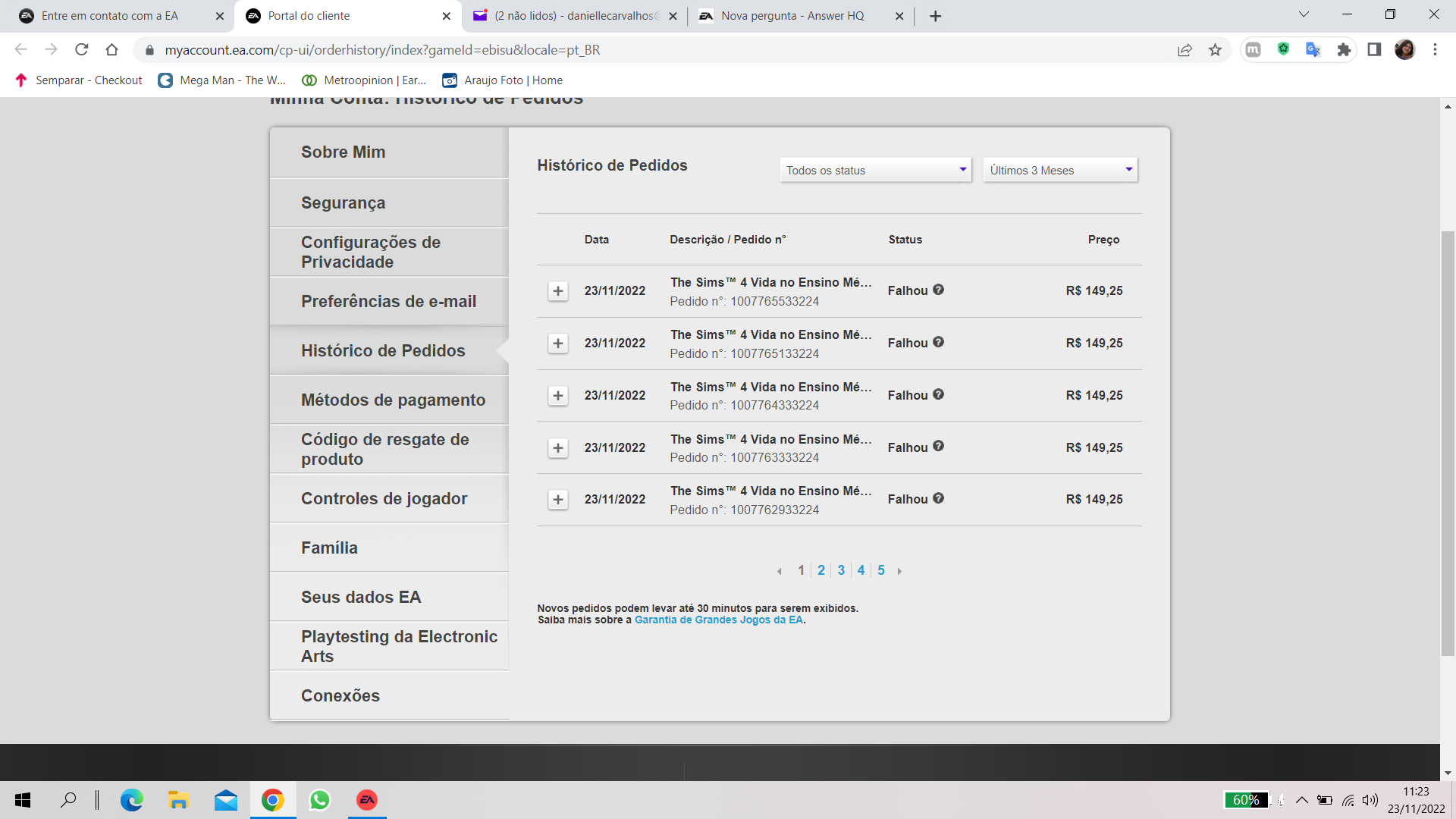1456x819 pixels.
Task: Open WhatsApp from taskbar
Action: (x=320, y=800)
